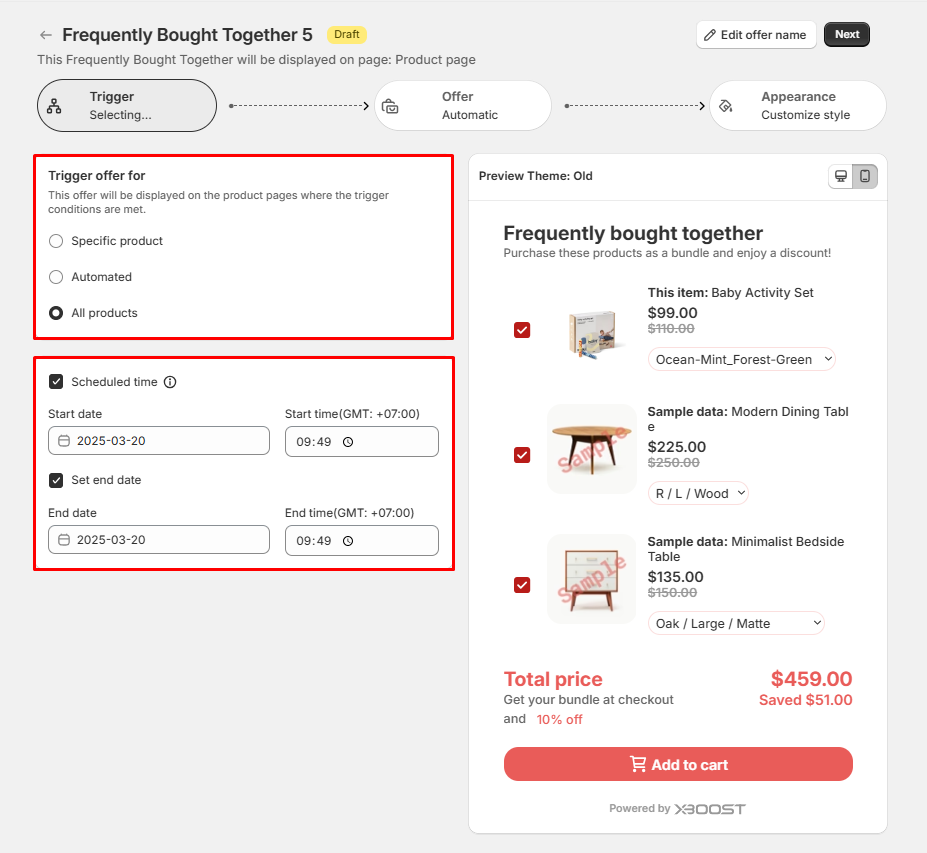This screenshot has height=853, width=927.
Task: Go to the Offer step
Action: [x=463, y=105]
